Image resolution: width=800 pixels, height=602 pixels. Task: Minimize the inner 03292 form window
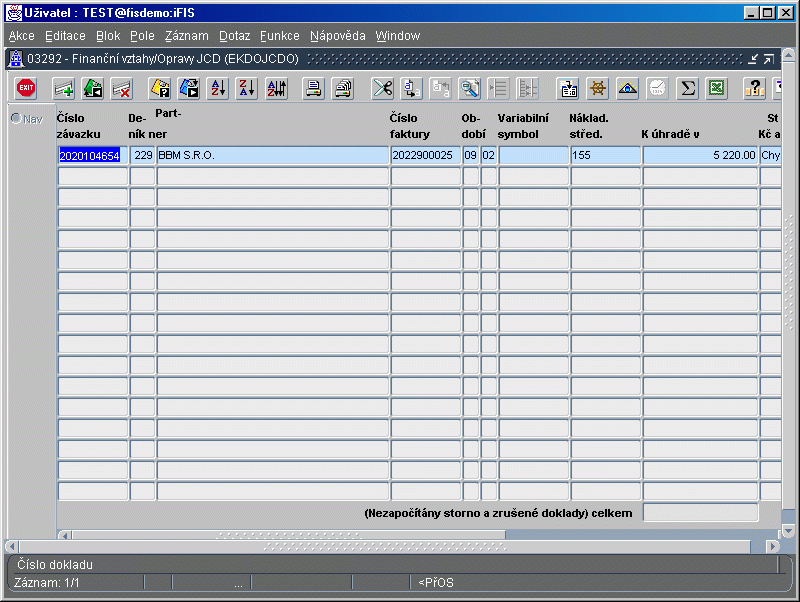point(753,59)
